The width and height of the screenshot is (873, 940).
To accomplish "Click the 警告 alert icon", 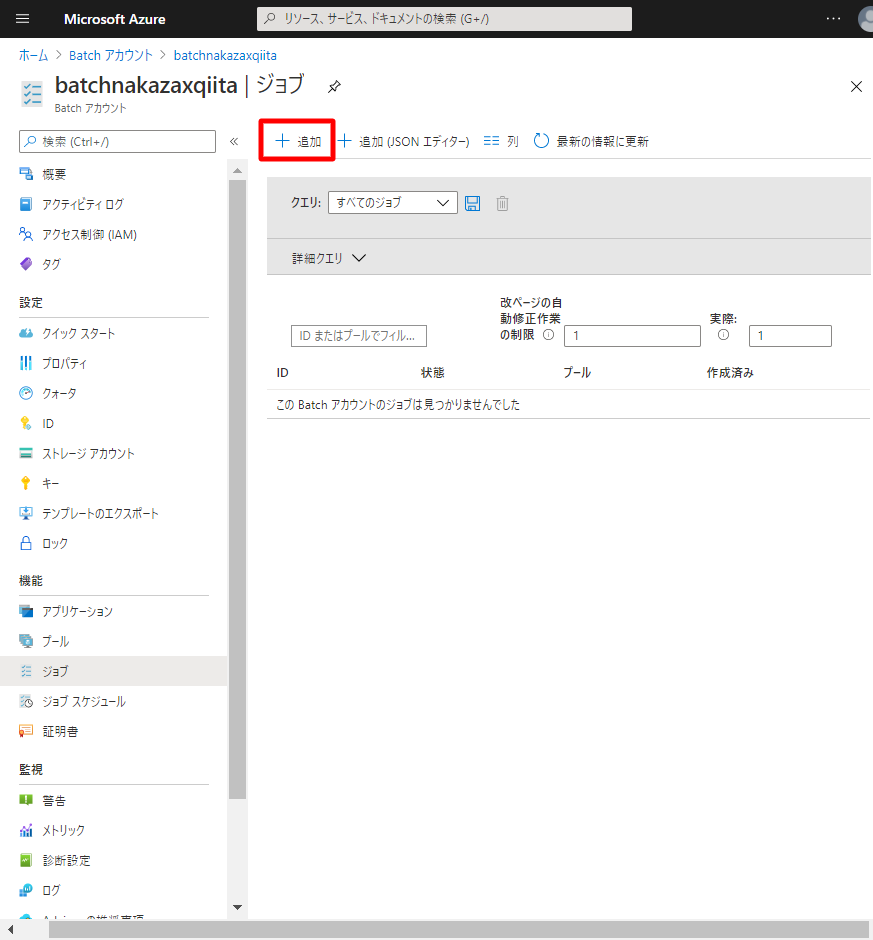I will 26,800.
